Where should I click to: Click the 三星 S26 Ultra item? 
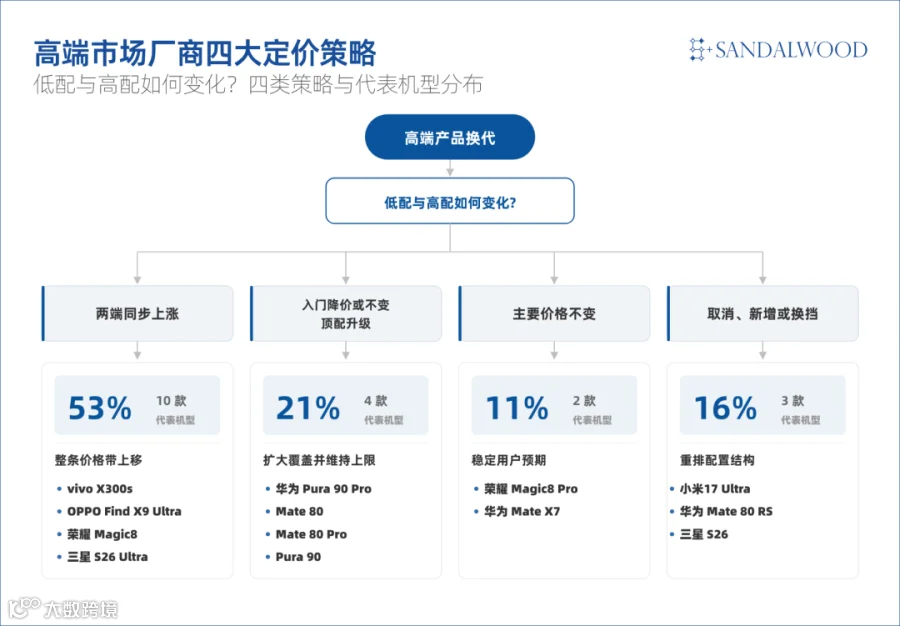[x=107, y=557]
